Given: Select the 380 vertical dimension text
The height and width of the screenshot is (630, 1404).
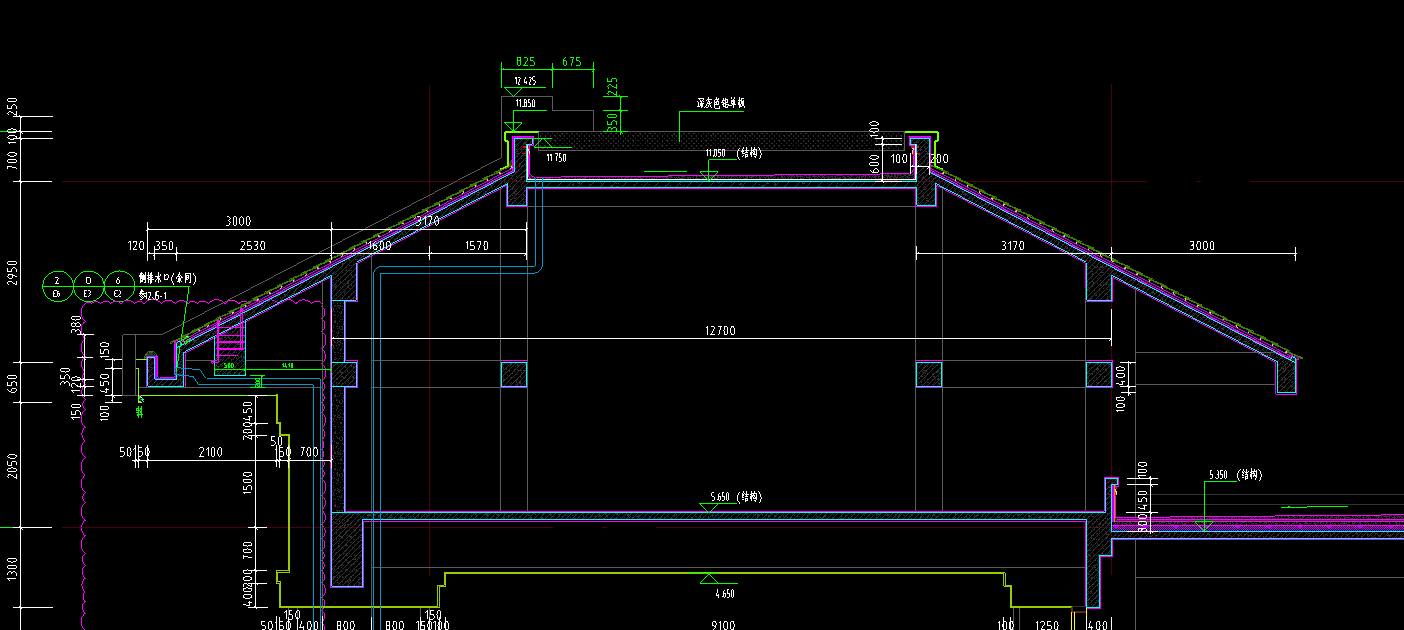Looking at the screenshot, I should (x=77, y=324).
